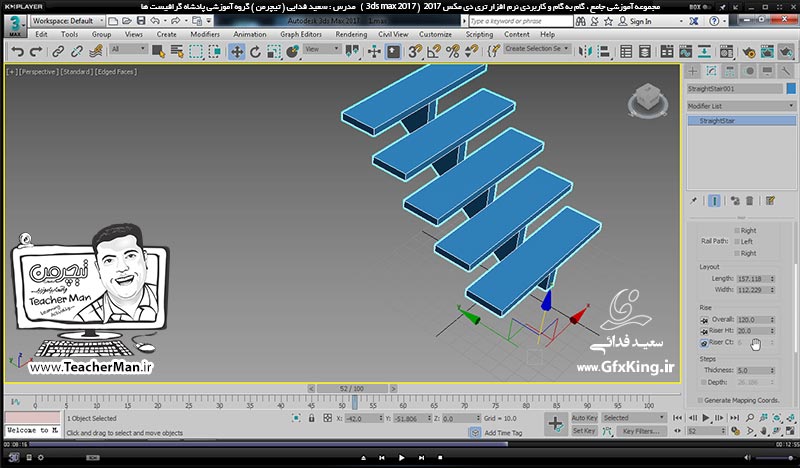Viewport: 800px width, 468px height.
Task: Open Rendered Frame Window icon
Action: pyautogui.click(x=767, y=52)
